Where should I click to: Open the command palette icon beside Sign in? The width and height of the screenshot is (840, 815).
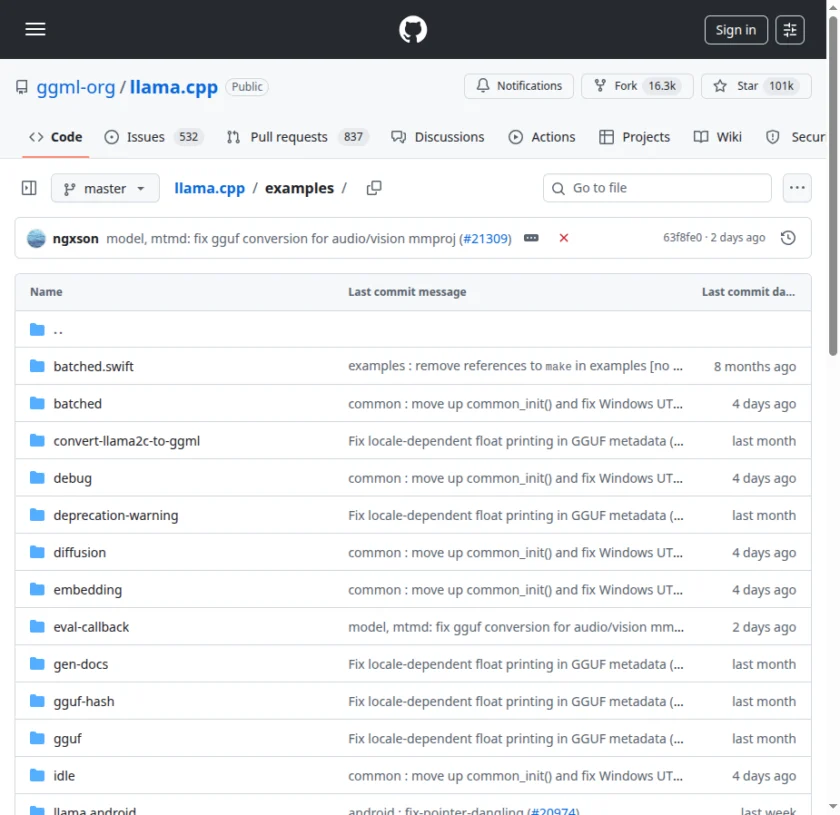790,29
